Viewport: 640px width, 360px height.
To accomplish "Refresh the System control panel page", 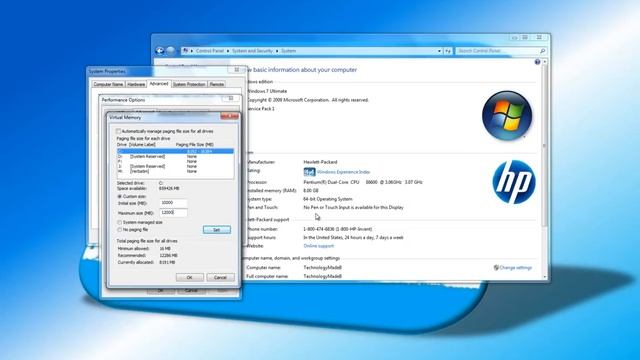I will (x=448, y=51).
